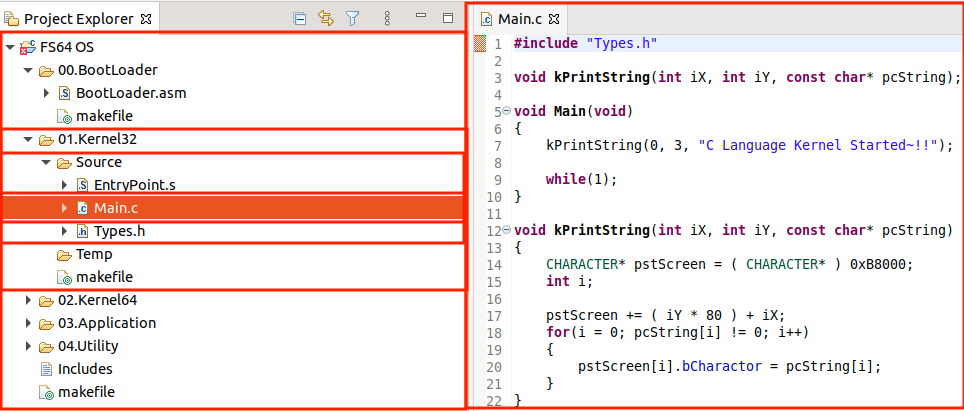Select the 04.Utility folder label
964x411 pixels.
pos(88,346)
